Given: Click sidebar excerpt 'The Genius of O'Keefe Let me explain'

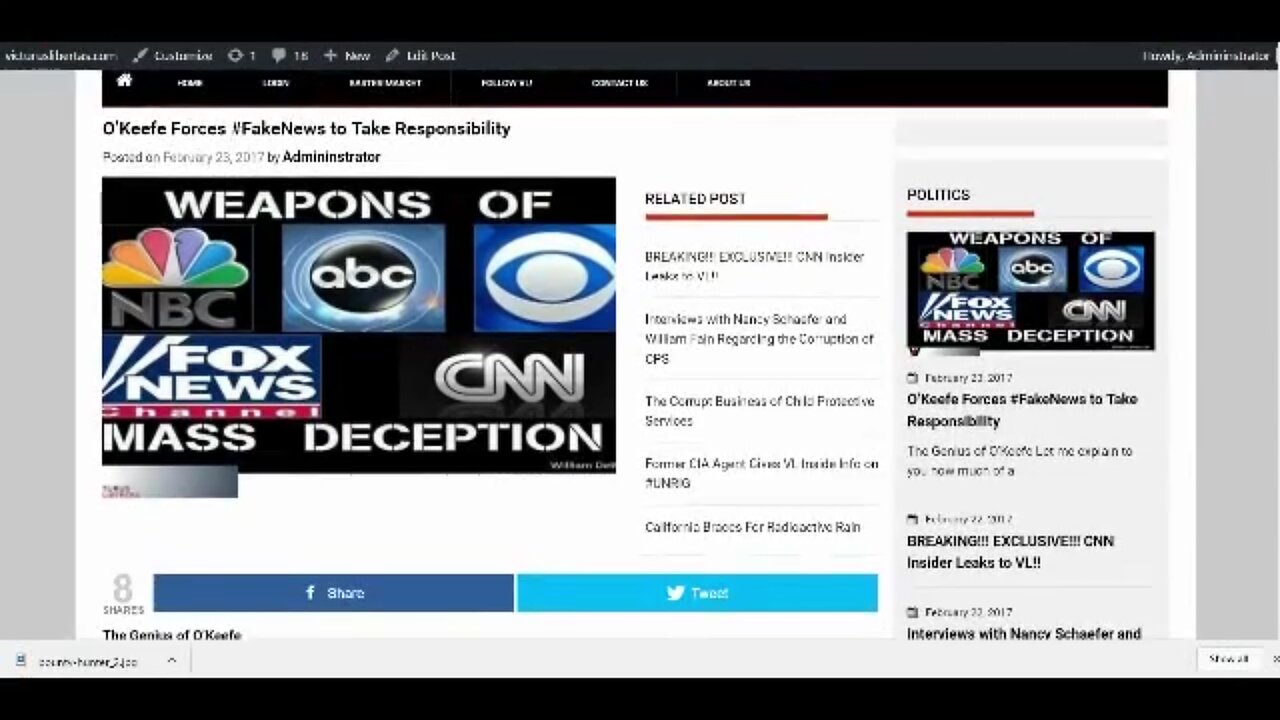Looking at the screenshot, I should click(1019, 461).
